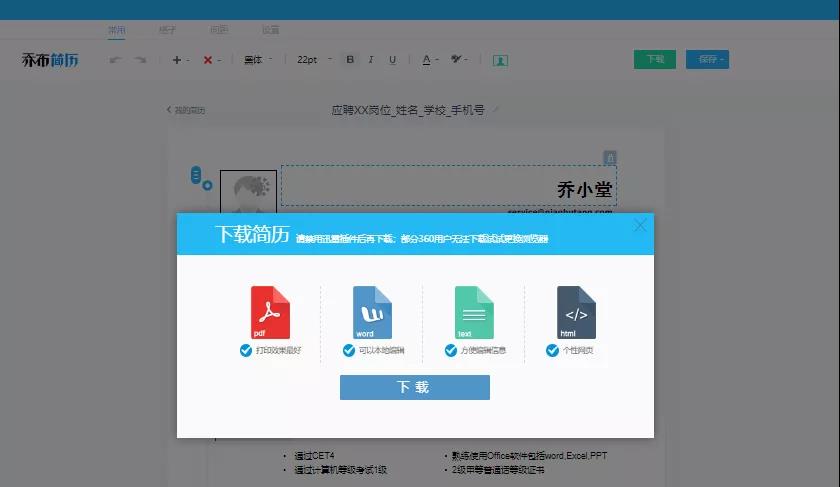840x487 pixels.
Task: Choose the text file format icon
Action: pyautogui.click(x=474, y=312)
